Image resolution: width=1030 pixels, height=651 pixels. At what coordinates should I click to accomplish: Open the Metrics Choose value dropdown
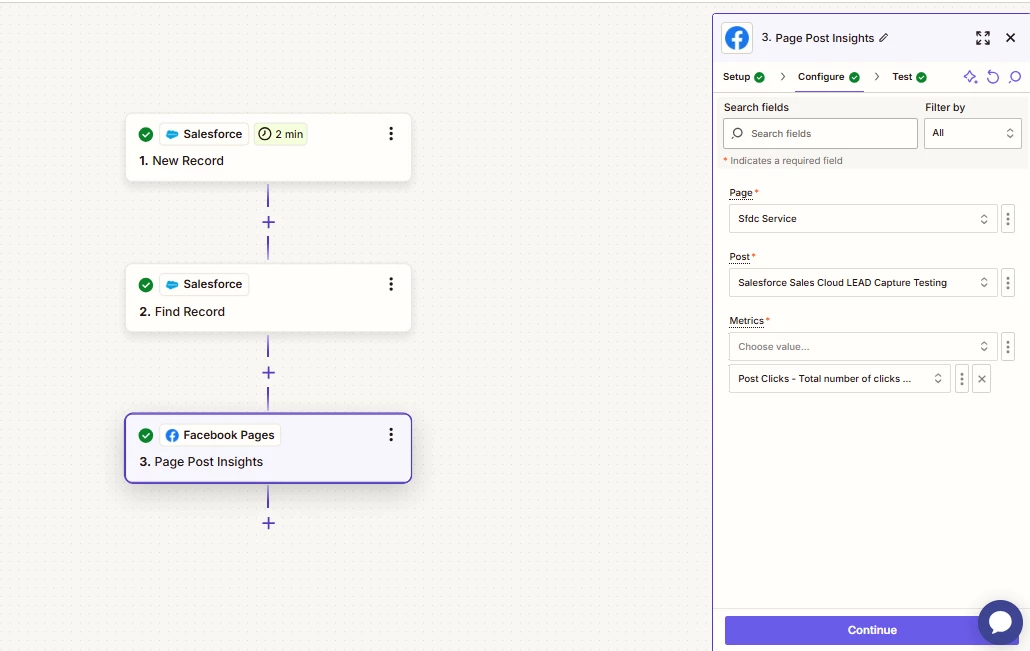pos(863,347)
